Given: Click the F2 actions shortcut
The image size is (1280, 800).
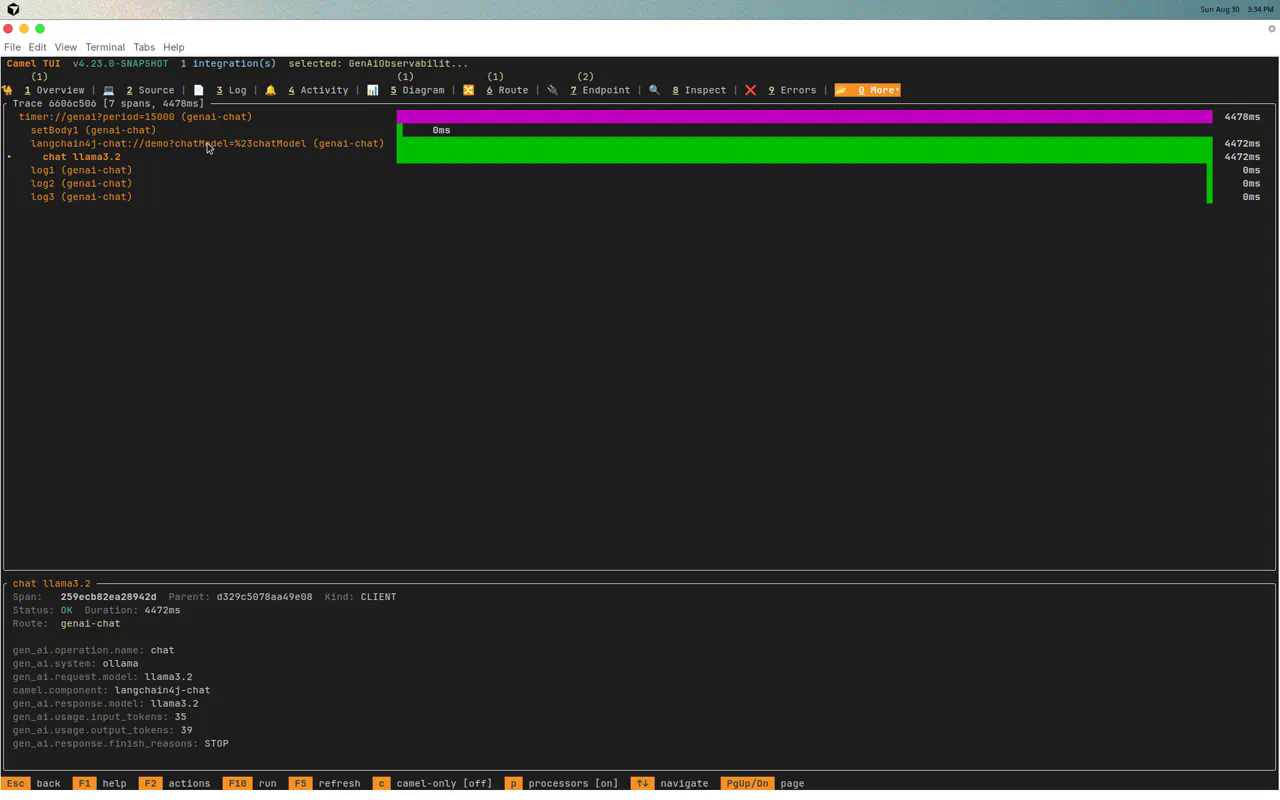Looking at the screenshot, I should point(175,784).
